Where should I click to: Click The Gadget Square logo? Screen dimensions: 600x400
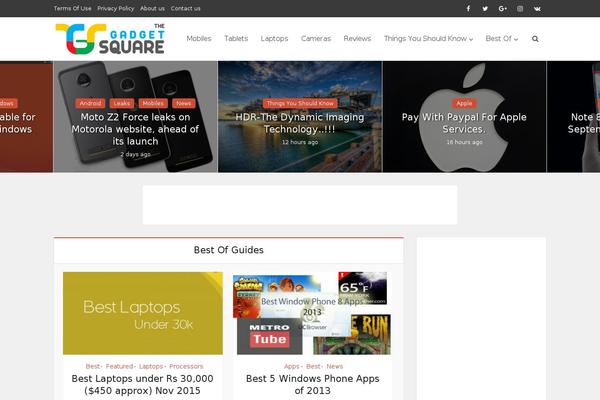coord(110,39)
